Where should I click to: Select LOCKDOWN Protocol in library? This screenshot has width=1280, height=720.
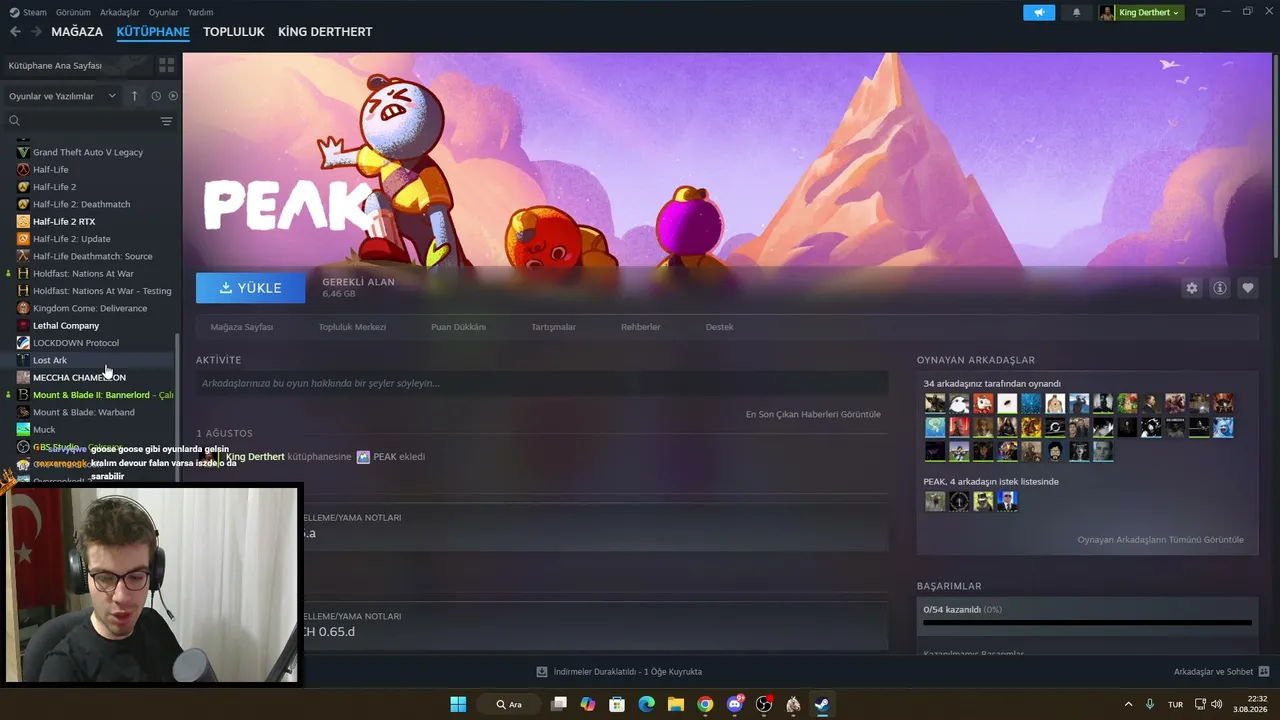pos(76,343)
